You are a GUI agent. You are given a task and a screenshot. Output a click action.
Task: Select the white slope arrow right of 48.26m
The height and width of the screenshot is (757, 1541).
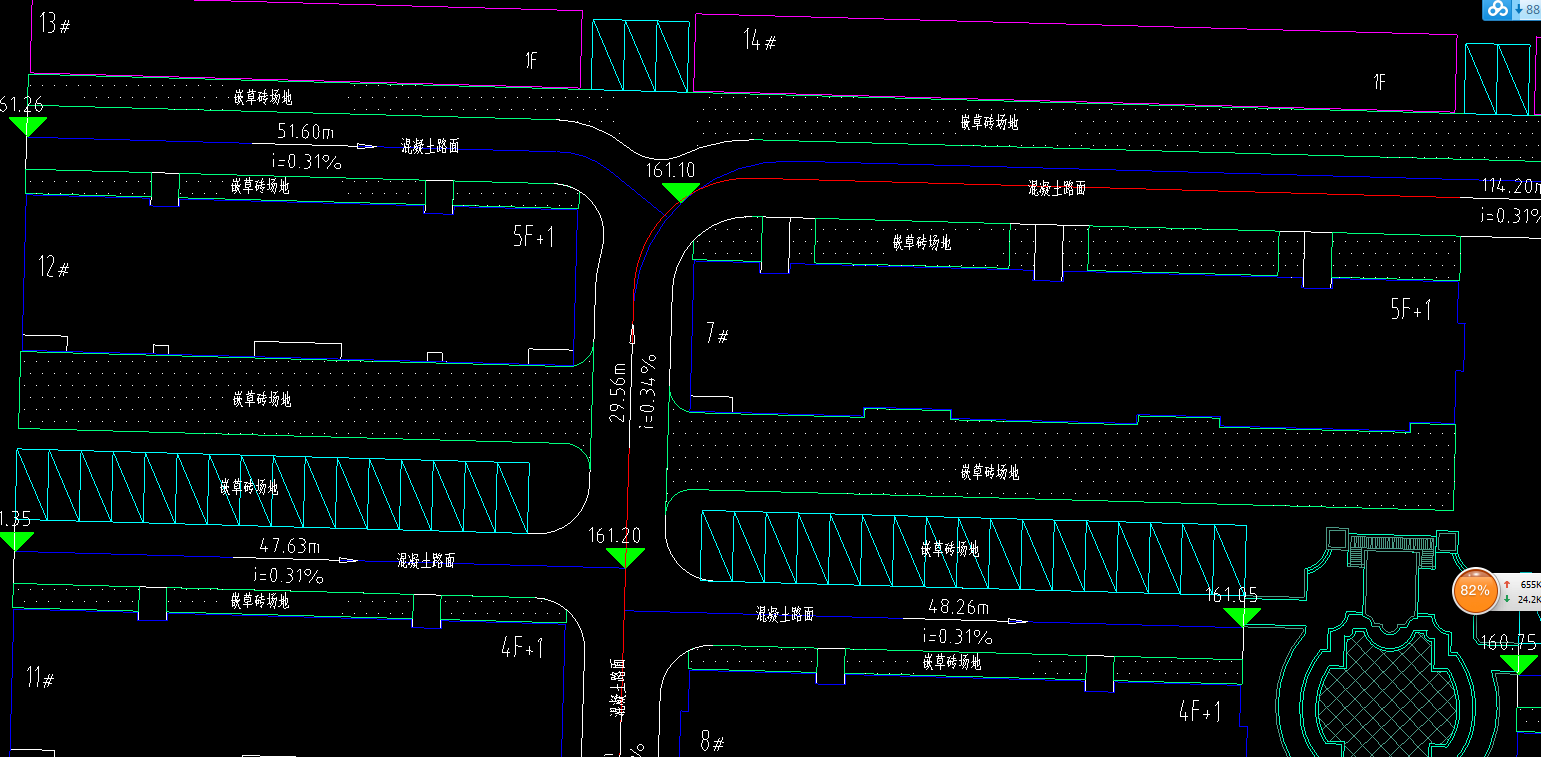pyautogui.click(x=1017, y=621)
